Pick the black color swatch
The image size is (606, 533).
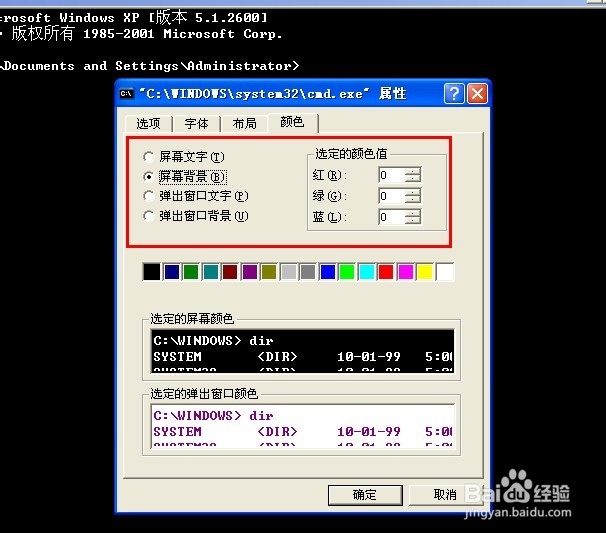pos(152,272)
